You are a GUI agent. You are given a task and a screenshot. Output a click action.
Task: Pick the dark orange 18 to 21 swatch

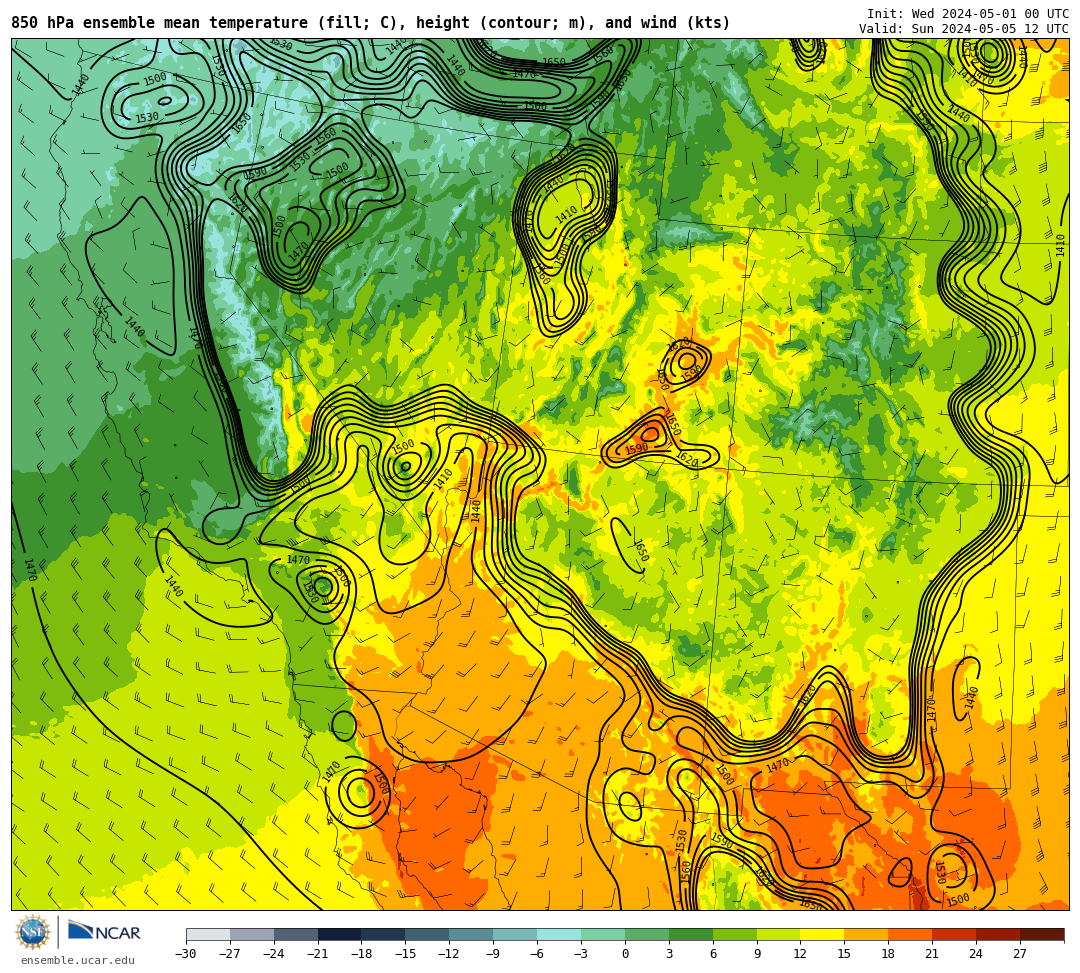pyautogui.click(x=911, y=934)
